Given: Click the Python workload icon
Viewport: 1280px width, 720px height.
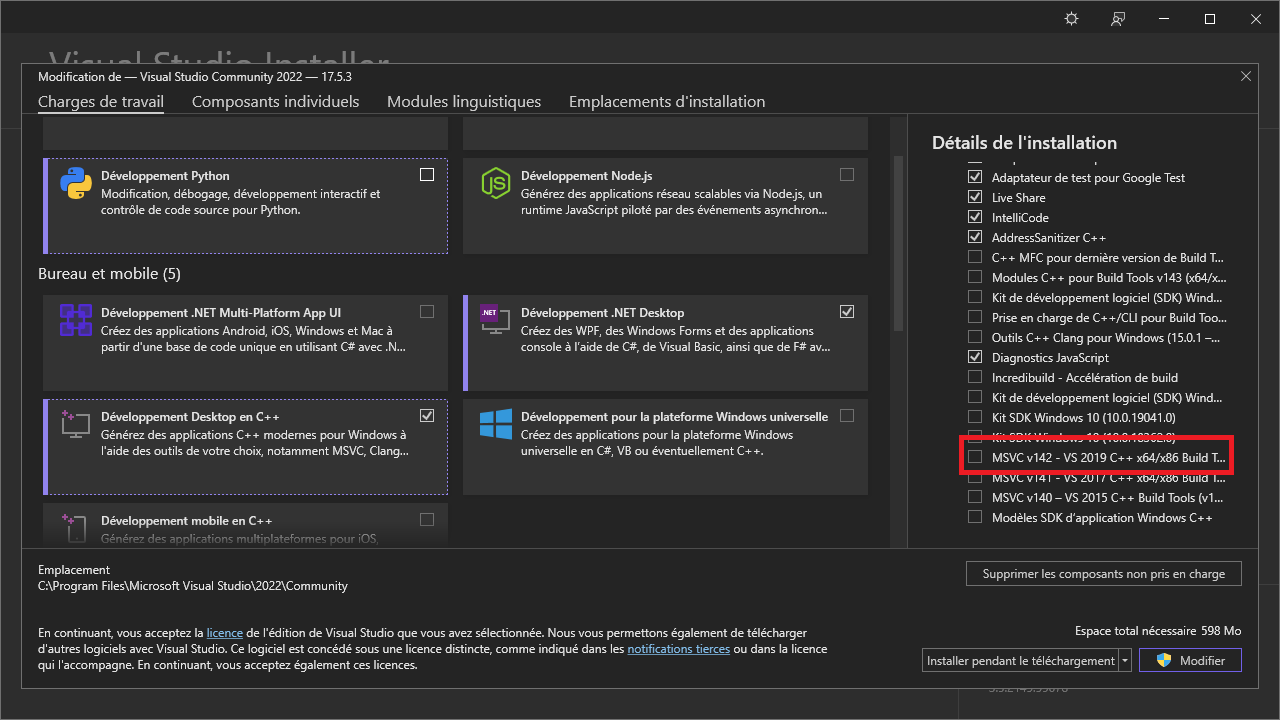Looking at the screenshot, I should pos(76,184).
